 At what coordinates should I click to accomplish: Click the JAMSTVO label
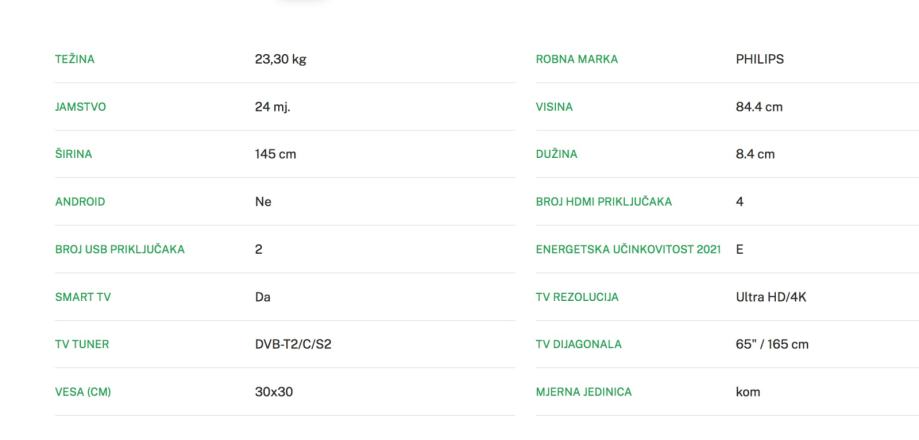[80, 107]
